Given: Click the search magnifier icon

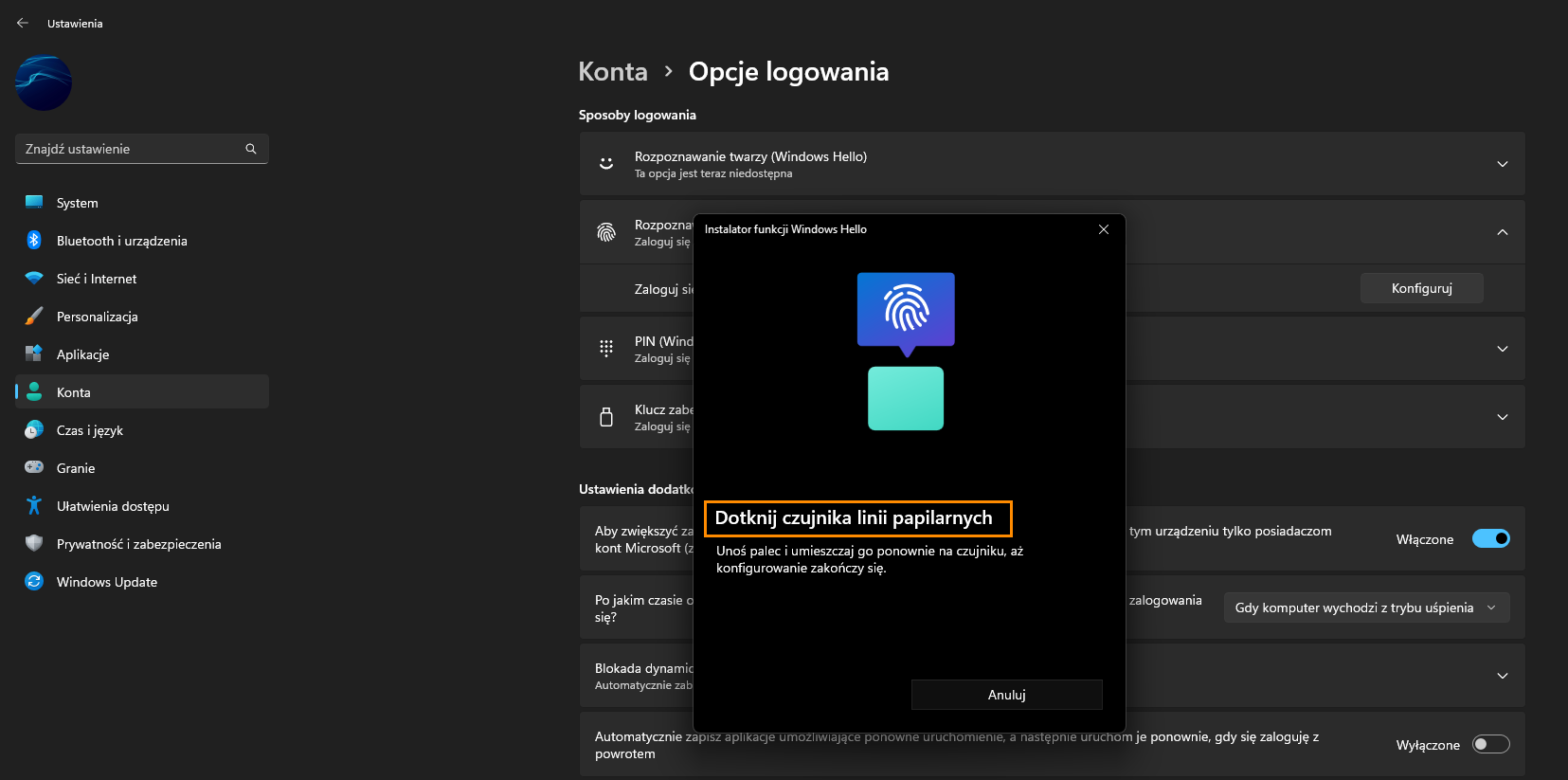Looking at the screenshot, I should pos(251,149).
